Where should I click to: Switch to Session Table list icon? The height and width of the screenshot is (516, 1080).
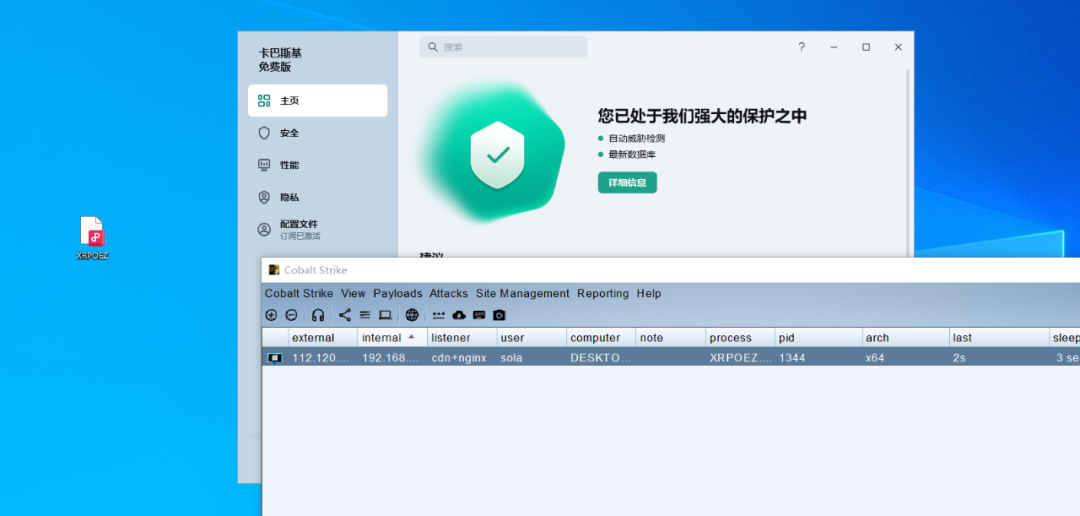click(365, 315)
